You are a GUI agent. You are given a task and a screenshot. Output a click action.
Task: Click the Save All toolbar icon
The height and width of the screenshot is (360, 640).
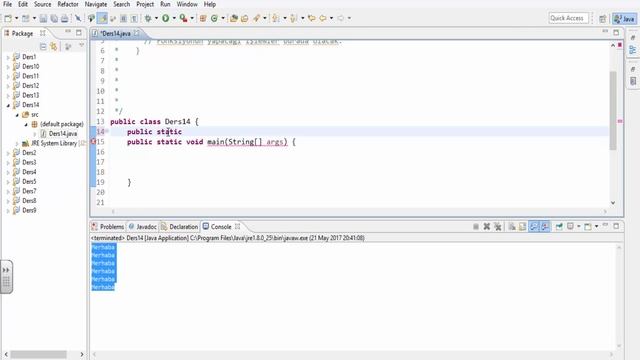point(54,18)
